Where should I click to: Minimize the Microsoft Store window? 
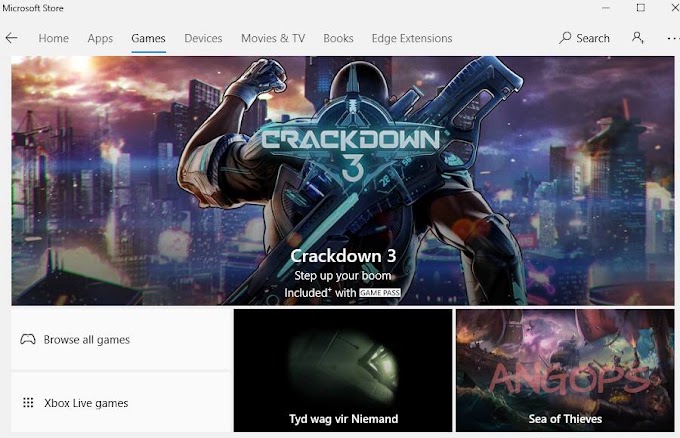click(606, 8)
